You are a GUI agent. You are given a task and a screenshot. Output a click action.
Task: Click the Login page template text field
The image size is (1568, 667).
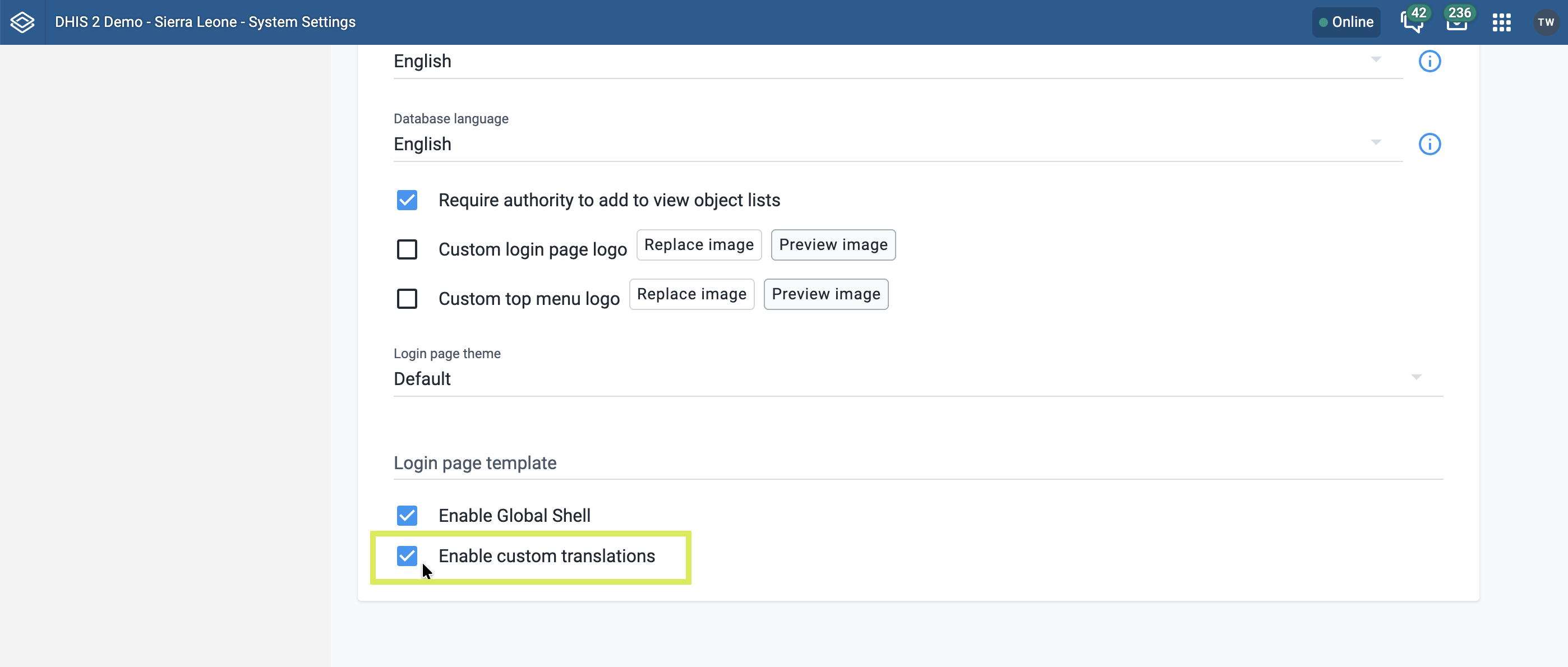pyautogui.click(x=918, y=463)
